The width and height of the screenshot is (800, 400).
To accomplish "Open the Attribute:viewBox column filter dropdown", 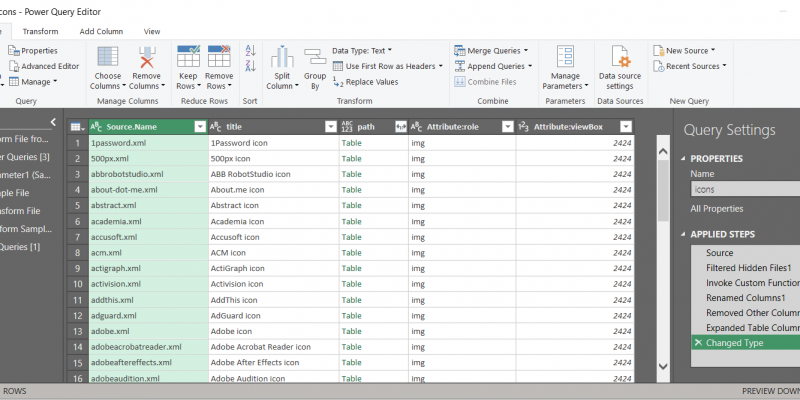I will 626,127.
